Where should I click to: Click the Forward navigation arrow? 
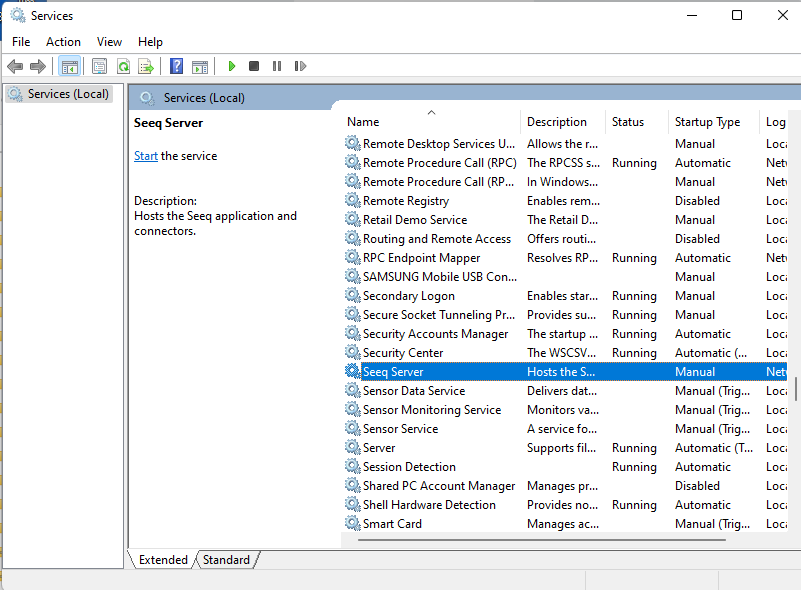pos(38,66)
